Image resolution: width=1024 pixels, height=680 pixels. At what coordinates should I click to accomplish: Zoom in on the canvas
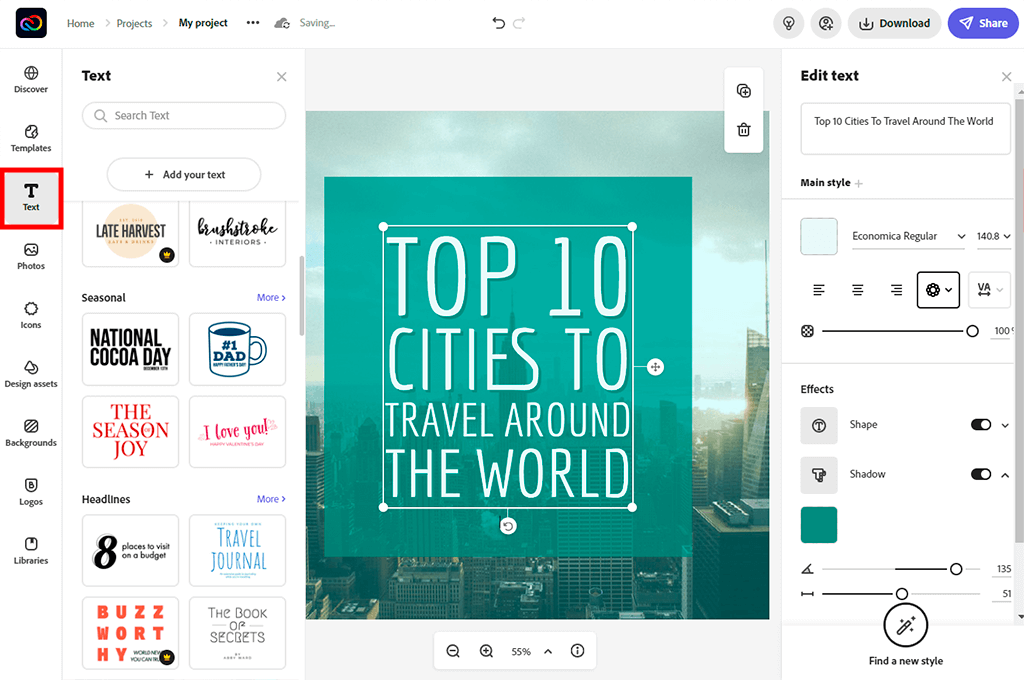487,651
